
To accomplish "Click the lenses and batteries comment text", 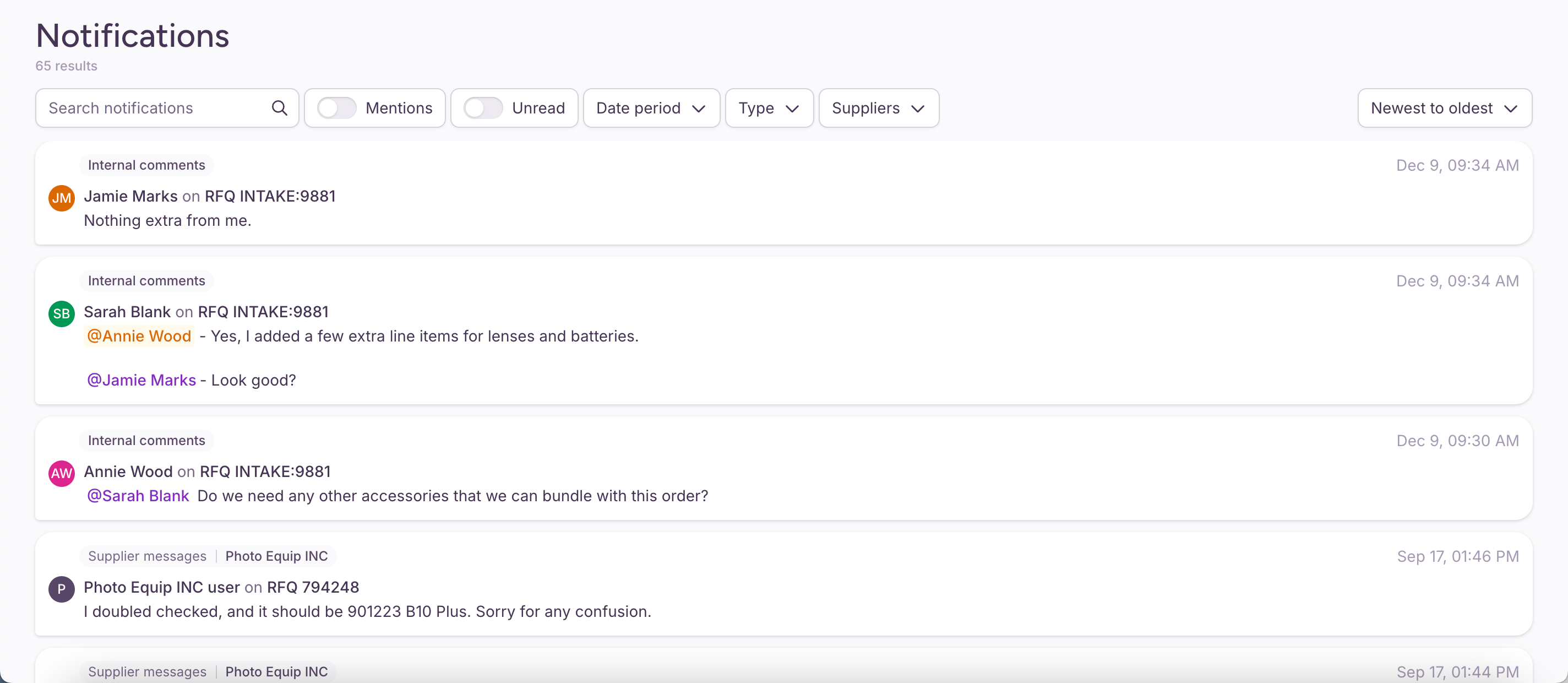I will point(424,336).
